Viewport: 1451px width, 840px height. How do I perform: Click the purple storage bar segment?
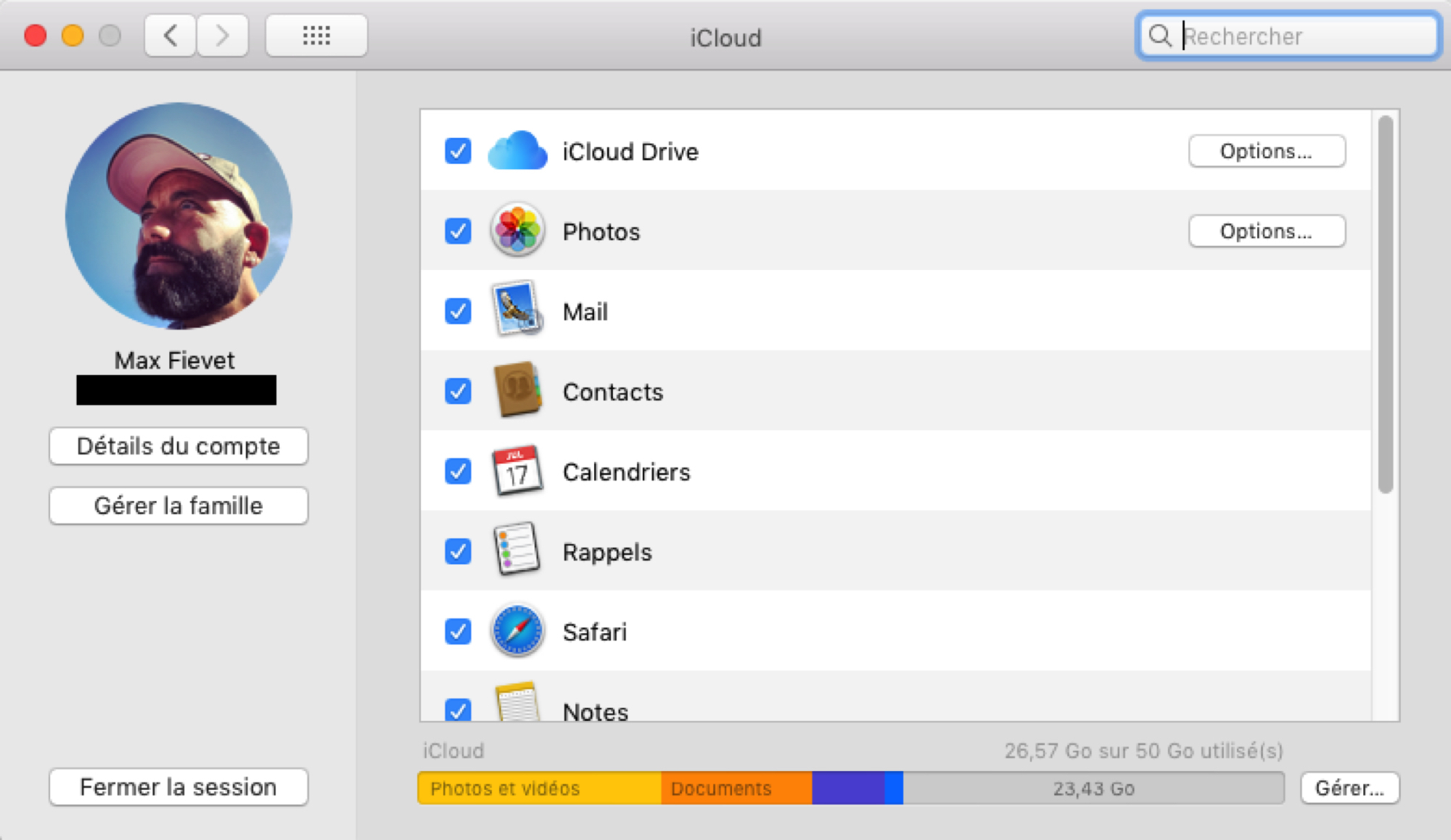848,788
